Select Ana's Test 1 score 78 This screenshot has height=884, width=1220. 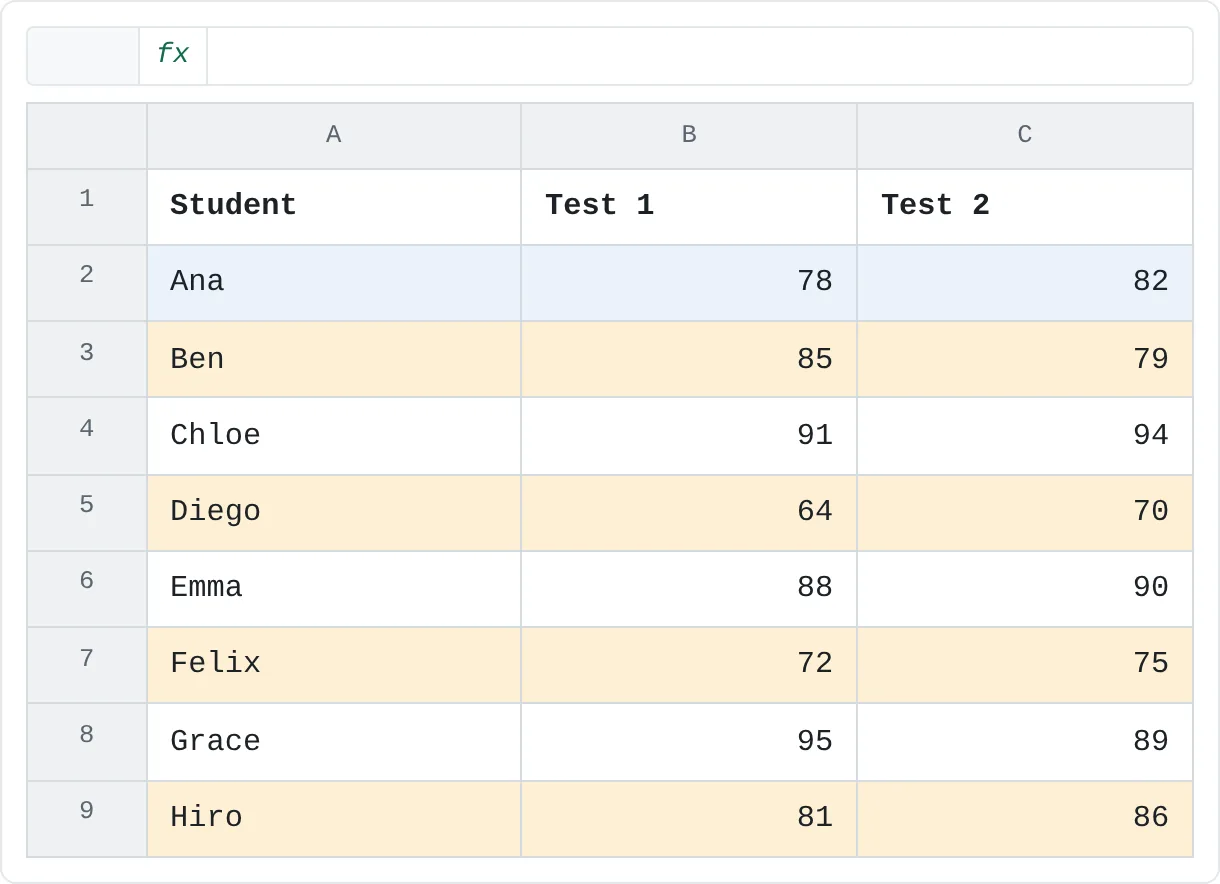(x=689, y=283)
